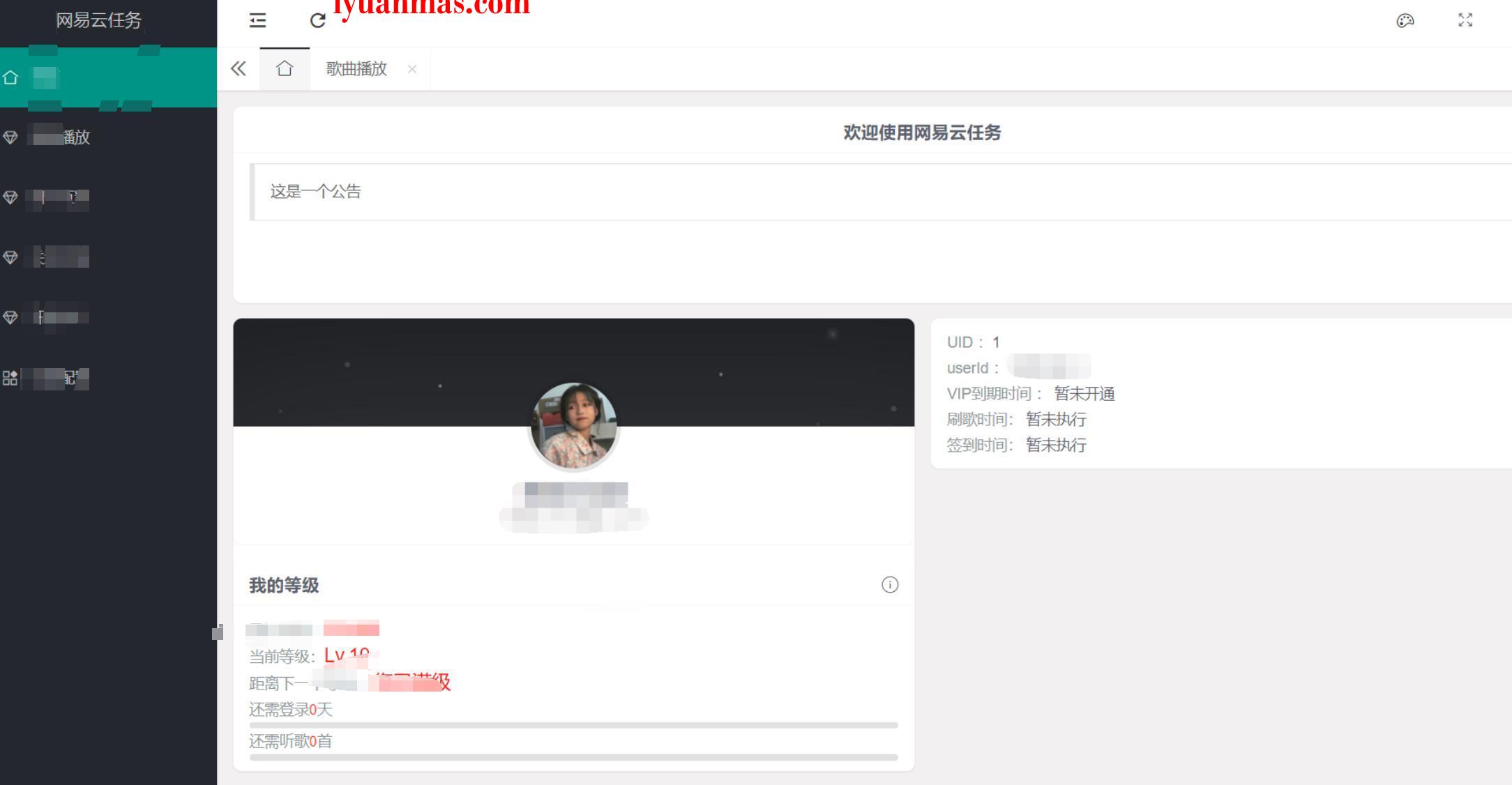Image resolution: width=1512 pixels, height=785 pixels.
Task: Click the fourth sidebar diamond icon
Action: point(10,257)
